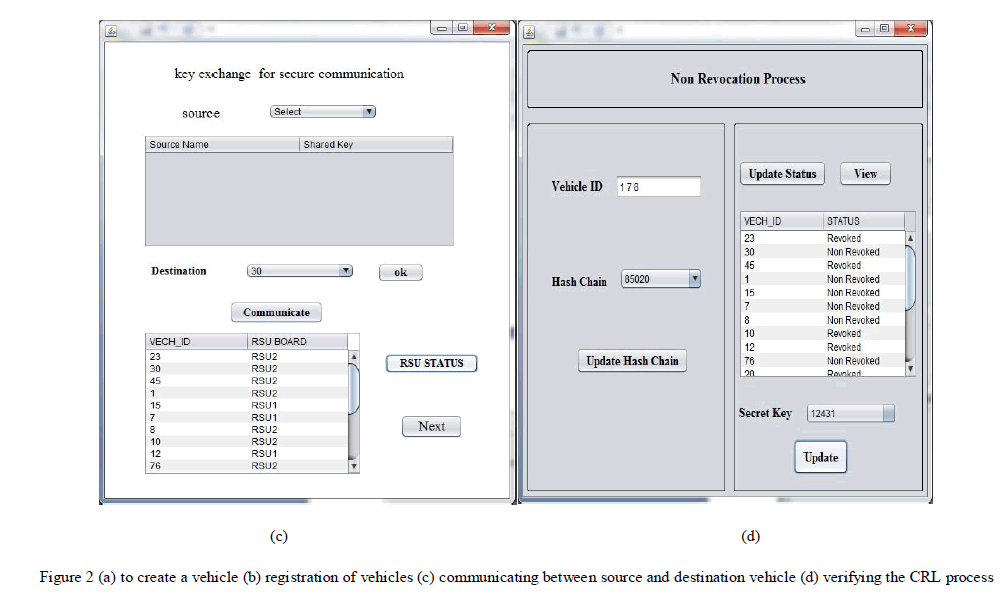This screenshot has width=1006, height=602.
Task: Maximize the Non Revocation Process window
Action: tap(884, 29)
